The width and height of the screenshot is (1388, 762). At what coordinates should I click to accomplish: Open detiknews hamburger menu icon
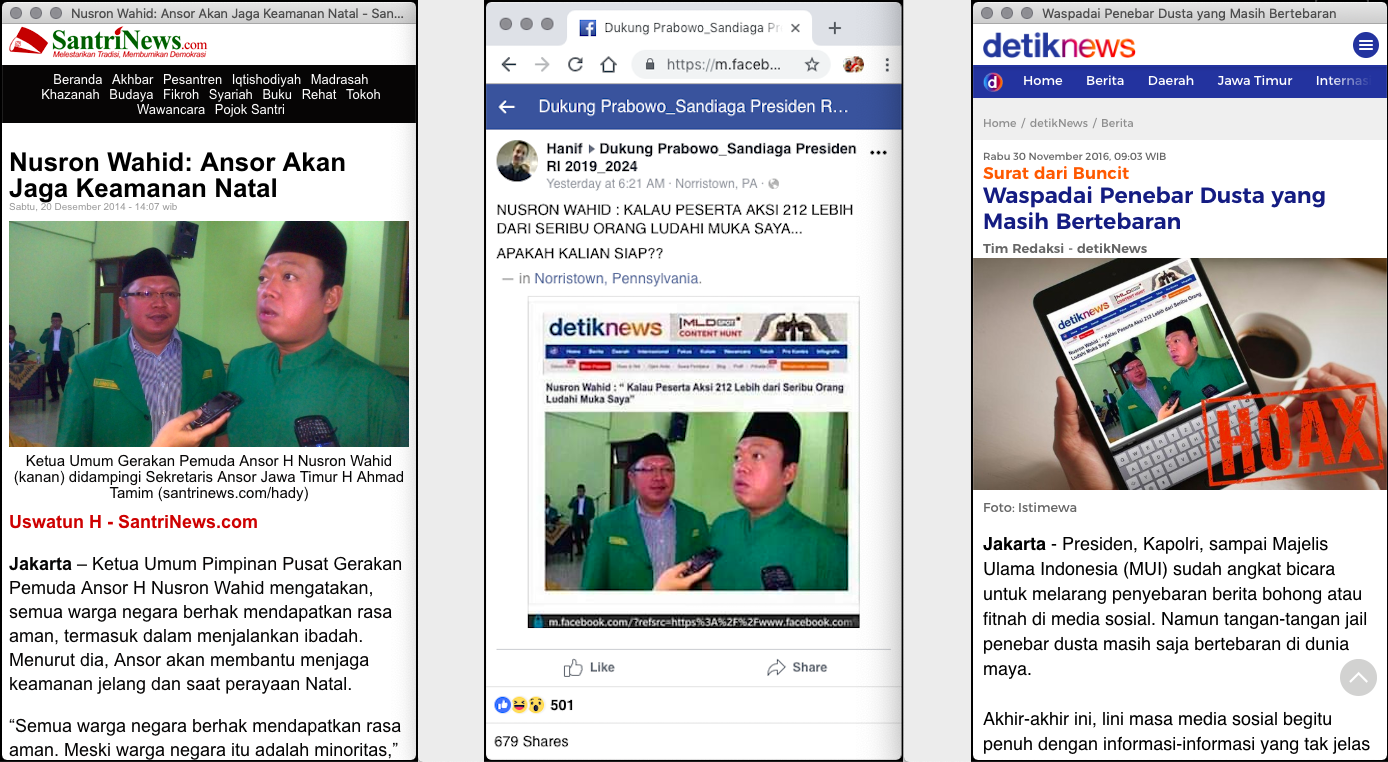[x=1365, y=45]
